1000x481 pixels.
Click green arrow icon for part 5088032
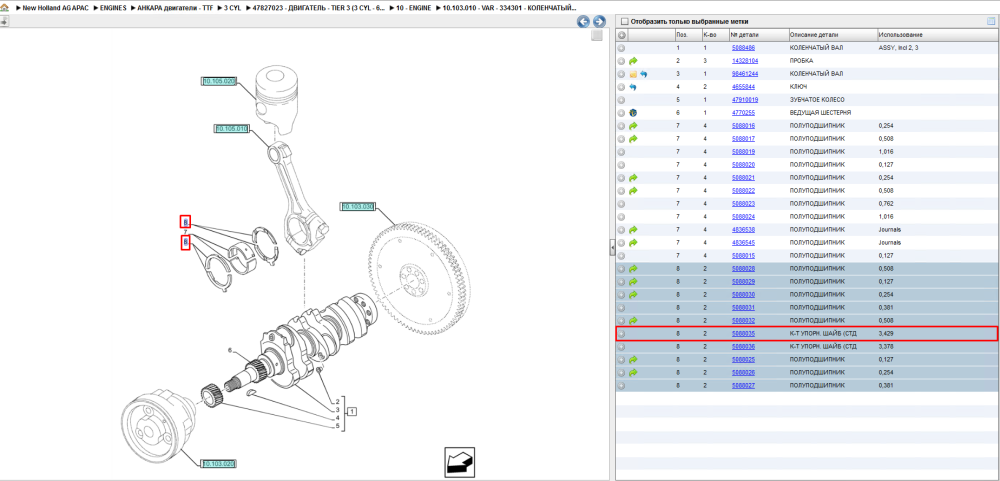(633, 321)
